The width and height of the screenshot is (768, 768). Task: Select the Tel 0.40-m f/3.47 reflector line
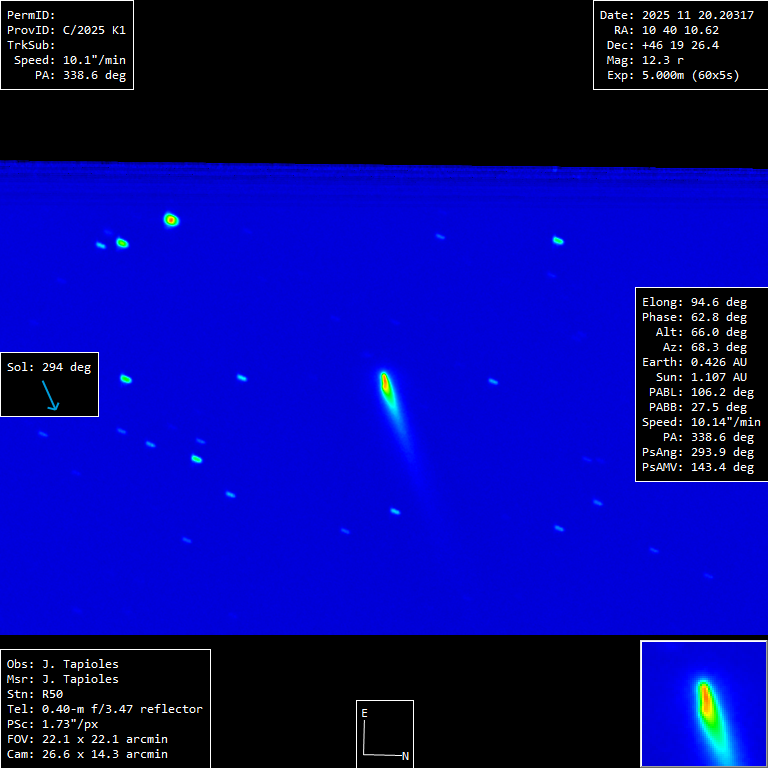(104, 709)
